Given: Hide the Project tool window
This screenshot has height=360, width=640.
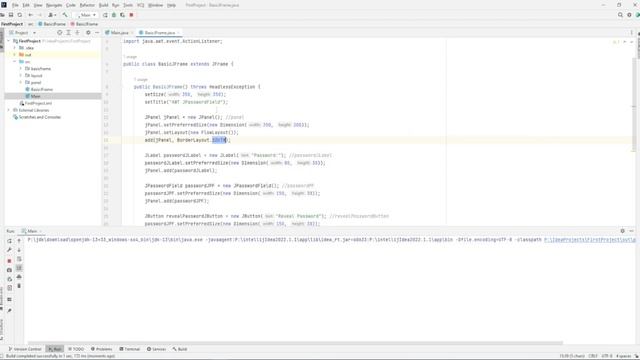Looking at the screenshot, I should coord(97,33).
